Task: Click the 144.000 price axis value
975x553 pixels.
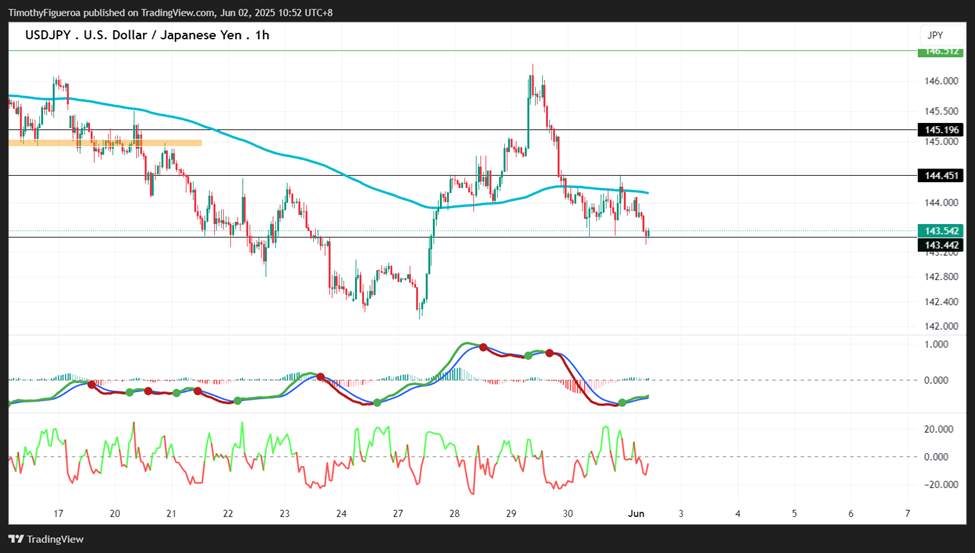Action: pyautogui.click(x=941, y=203)
